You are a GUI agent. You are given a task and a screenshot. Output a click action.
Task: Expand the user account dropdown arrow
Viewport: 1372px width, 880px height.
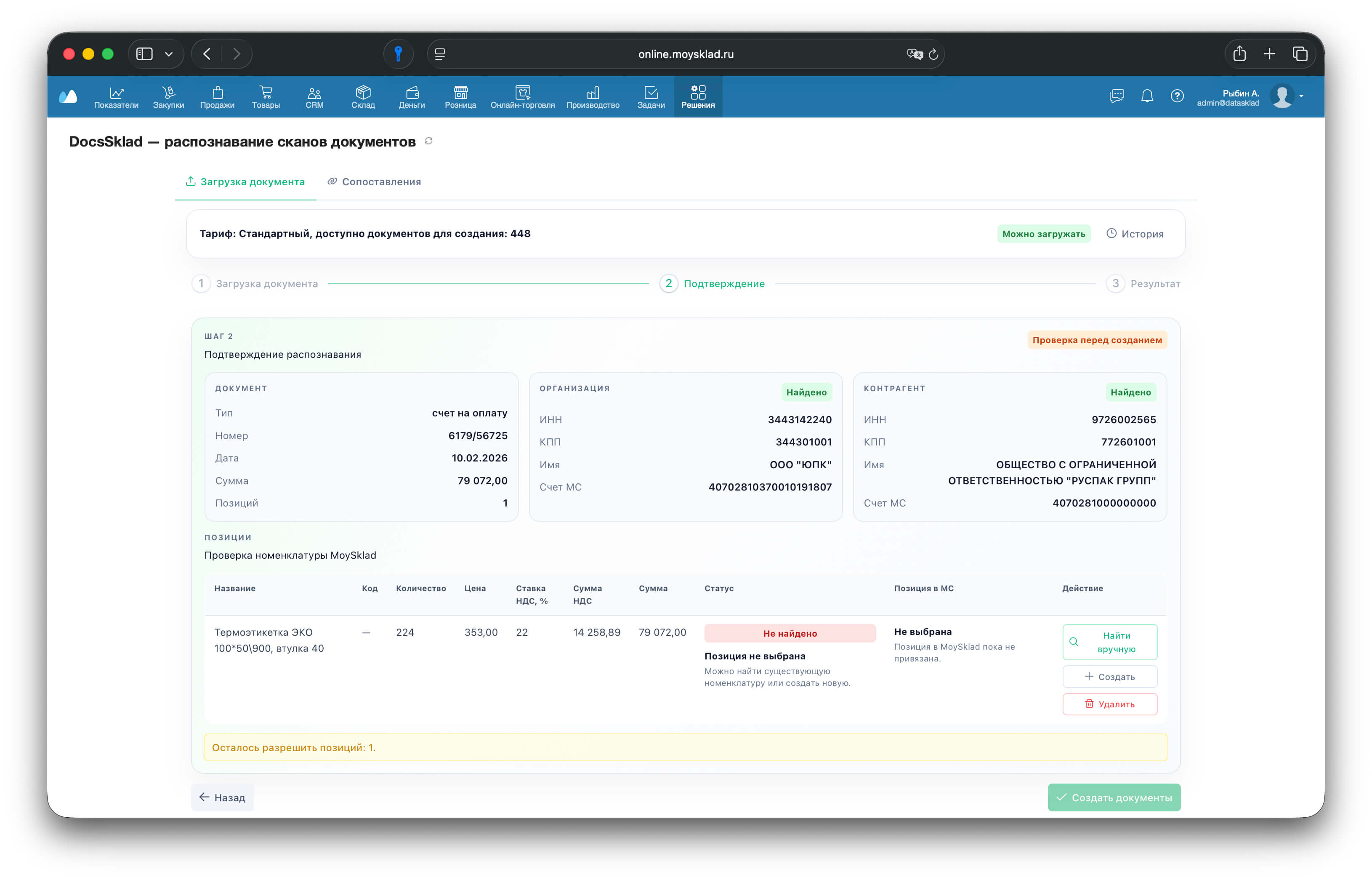[x=1301, y=96]
